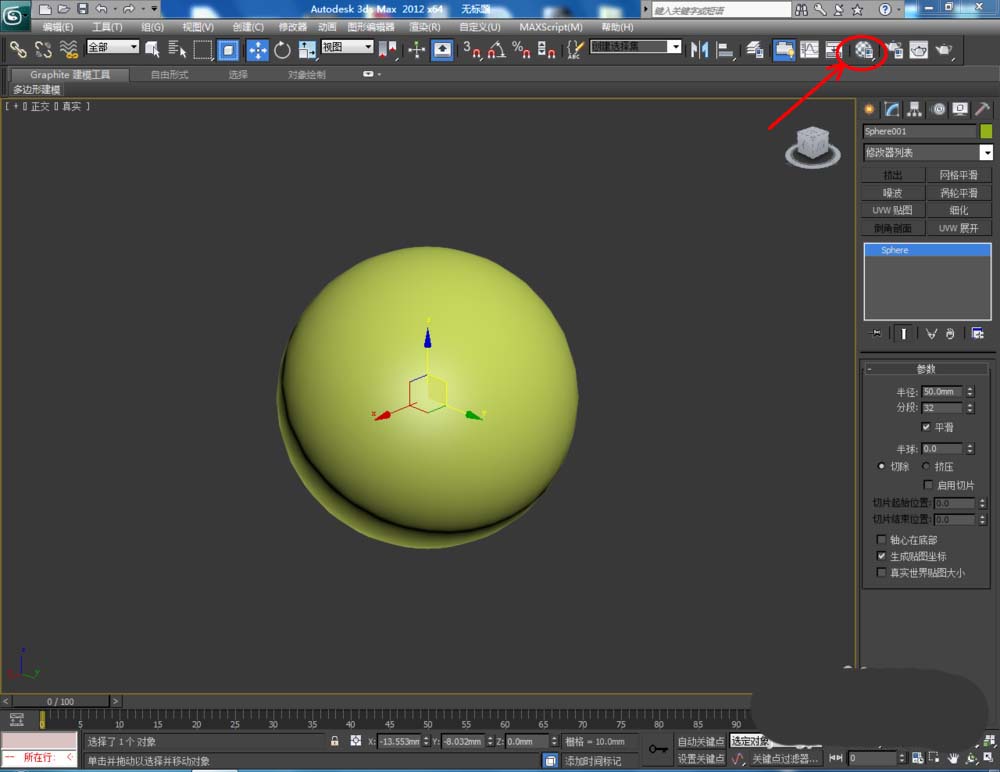Image resolution: width=1000 pixels, height=772 pixels.
Task: Toggle the Percent Snap icon
Action: click(x=521, y=49)
